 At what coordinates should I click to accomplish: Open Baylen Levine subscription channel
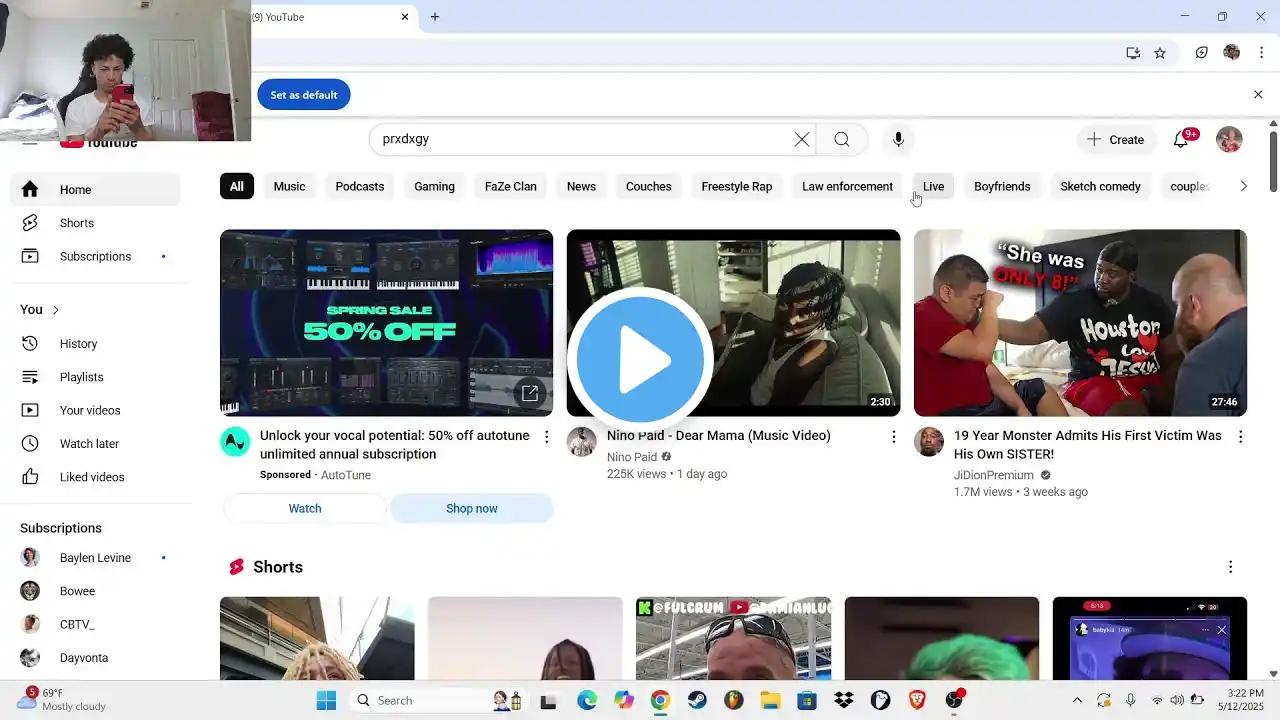(95, 558)
